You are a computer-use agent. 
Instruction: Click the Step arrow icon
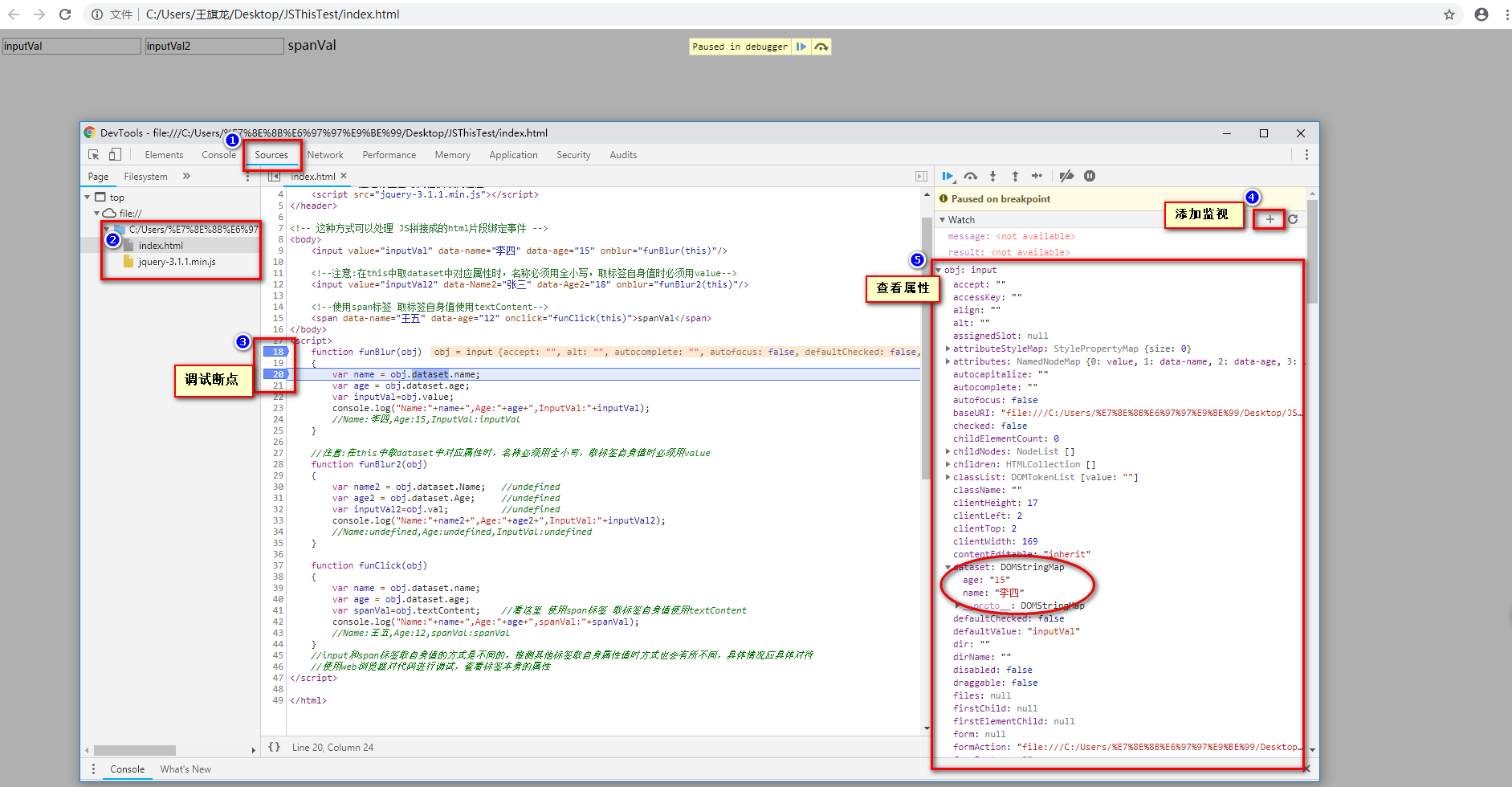pyautogui.click(x=1037, y=176)
